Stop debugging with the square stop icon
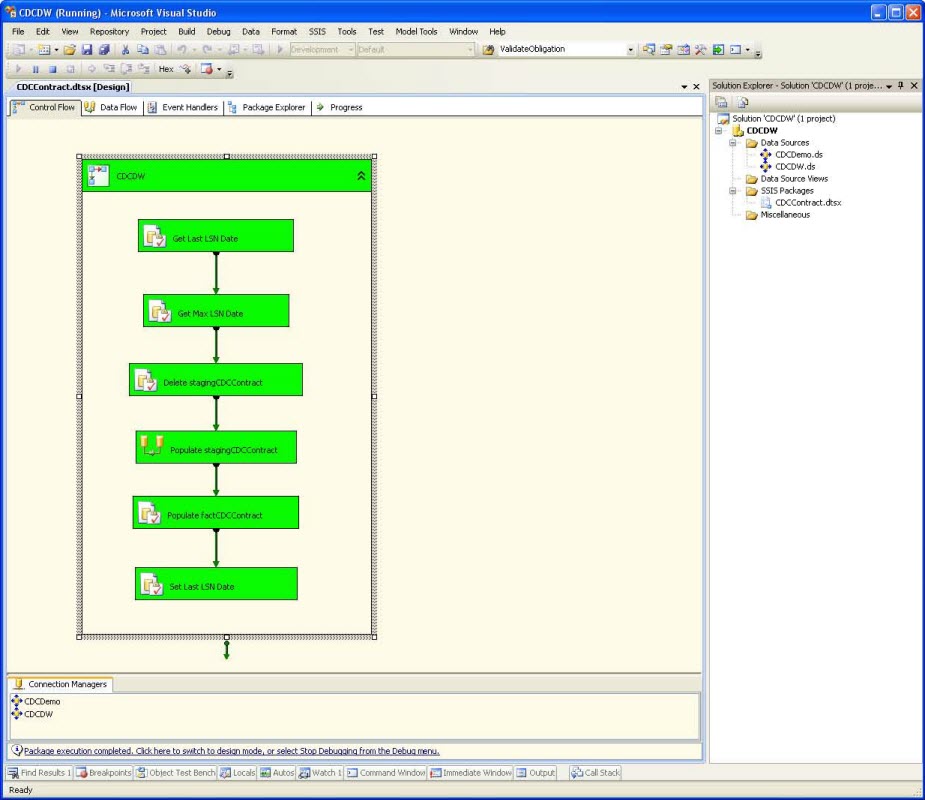 pos(53,69)
